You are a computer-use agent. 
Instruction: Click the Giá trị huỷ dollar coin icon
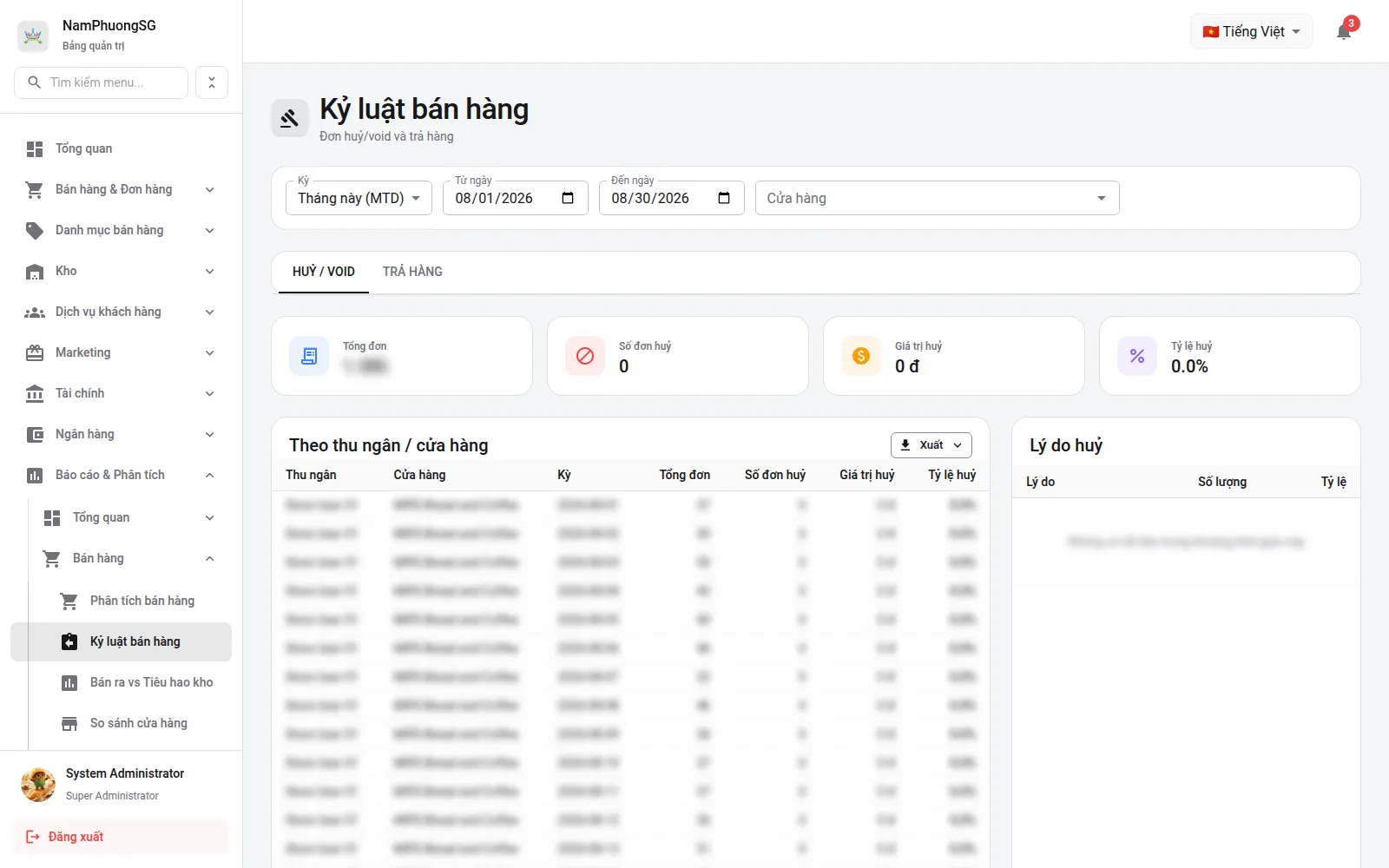[x=861, y=356]
